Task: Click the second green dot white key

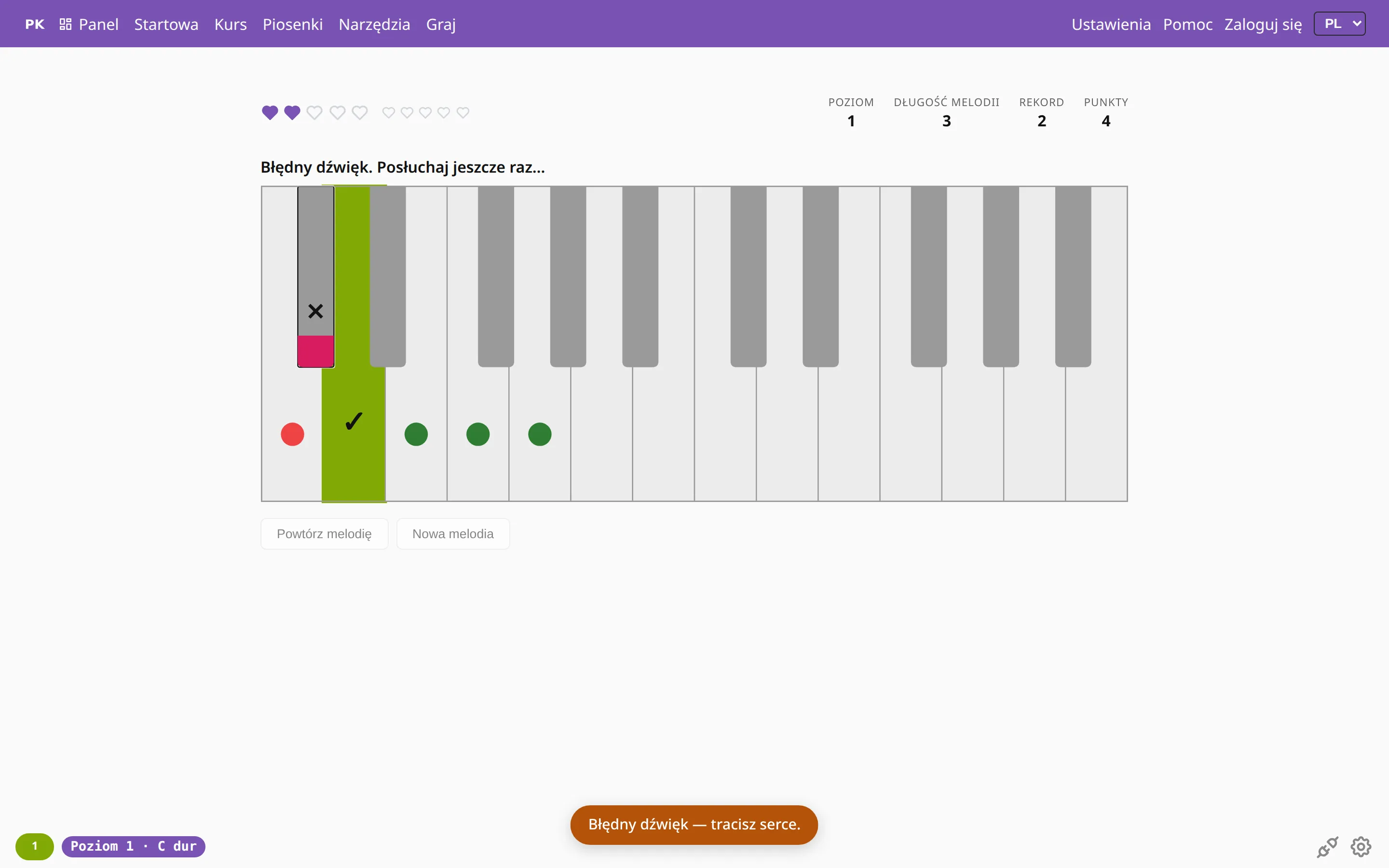Action: point(477,434)
